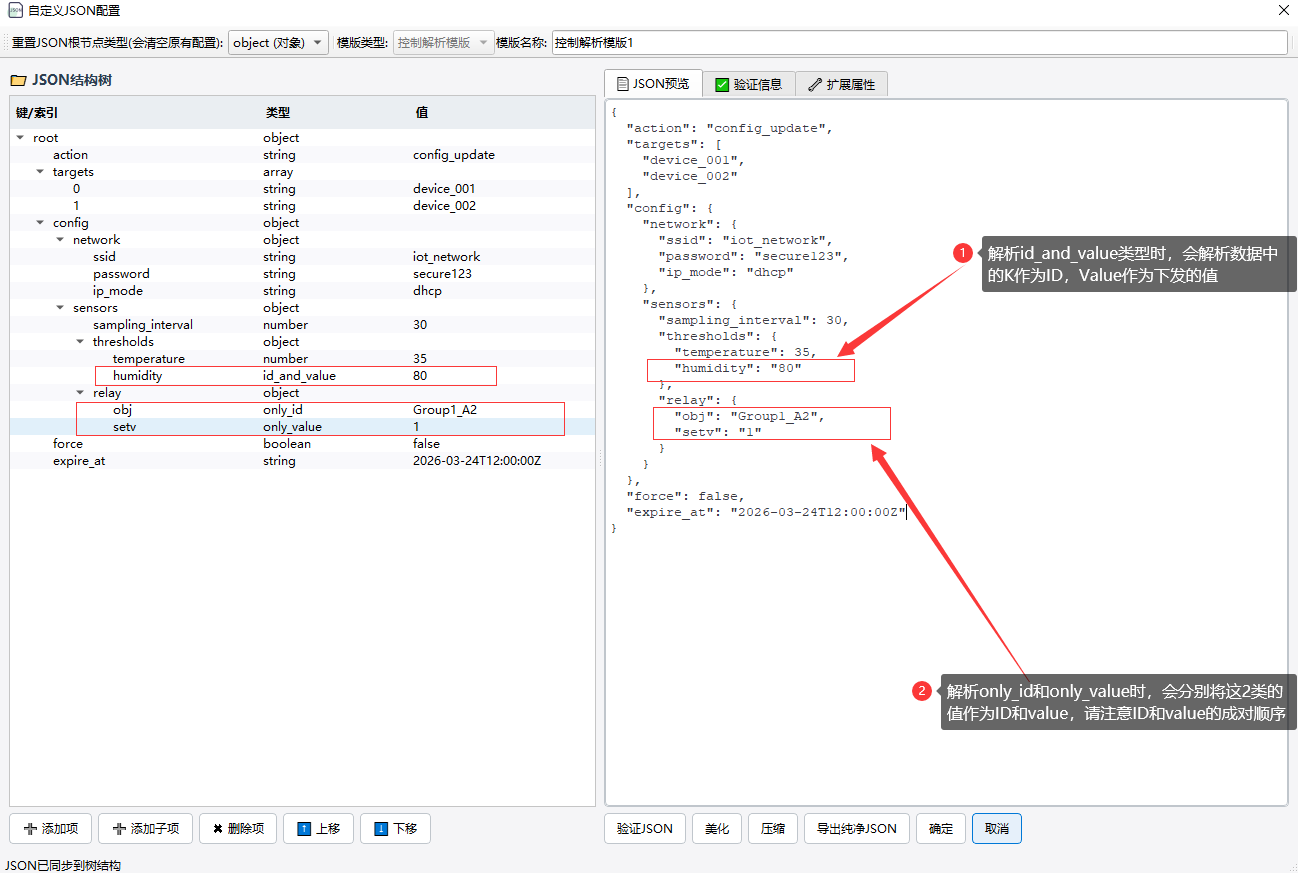The height and width of the screenshot is (873, 1298).
Task: Collapse the root tree node
Action: coord(20,138)
